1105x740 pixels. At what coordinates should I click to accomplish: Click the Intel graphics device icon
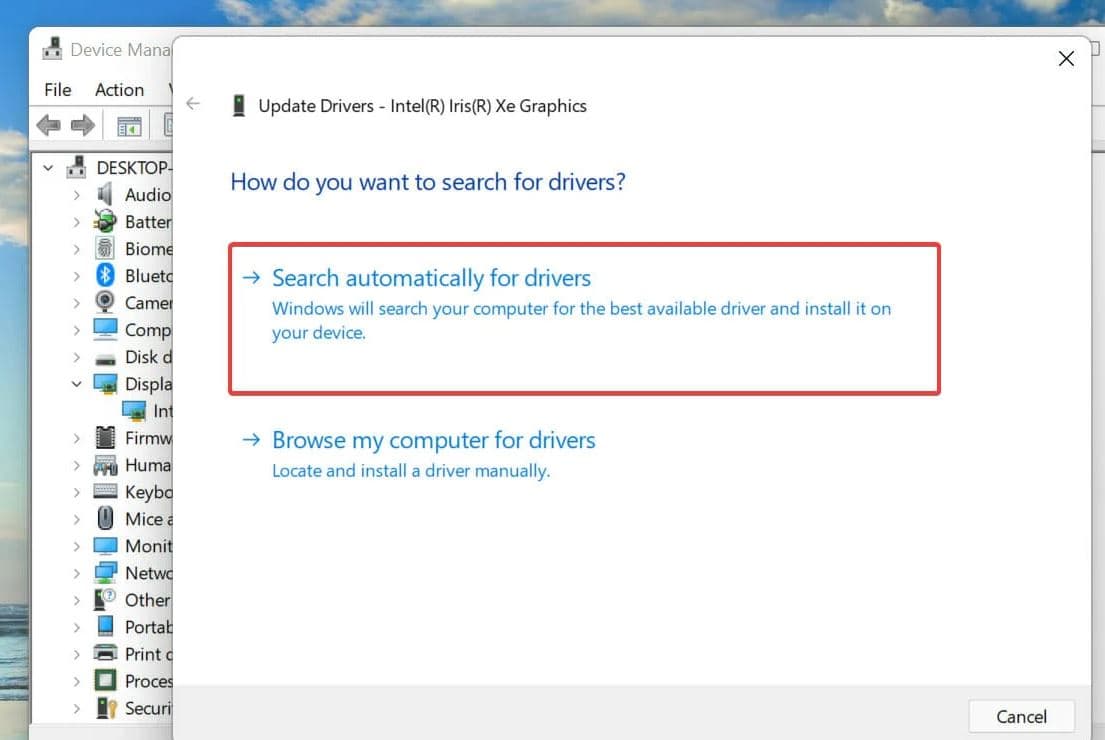pos(134,411)
